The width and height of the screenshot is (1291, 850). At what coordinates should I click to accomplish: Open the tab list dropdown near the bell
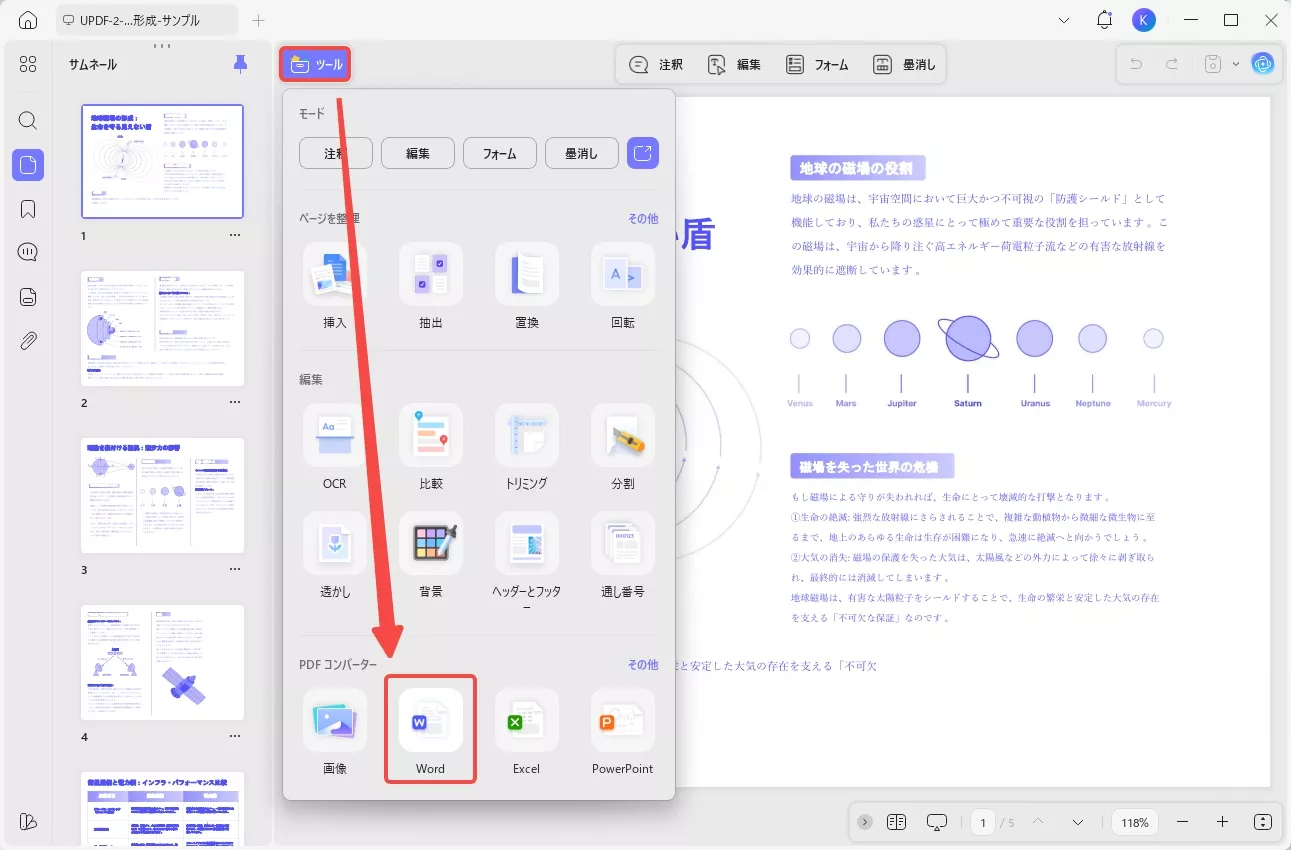click(1064, 19)
